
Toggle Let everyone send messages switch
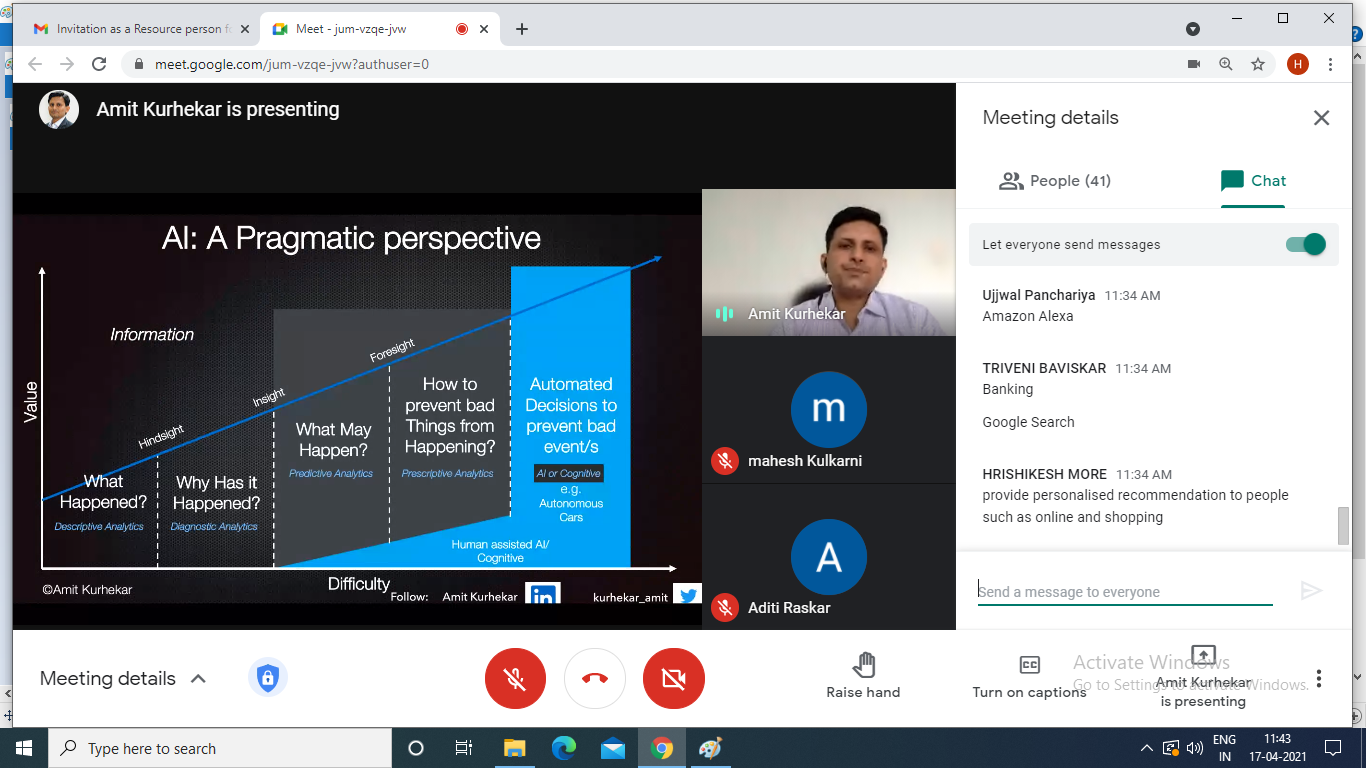[1306, 244]
